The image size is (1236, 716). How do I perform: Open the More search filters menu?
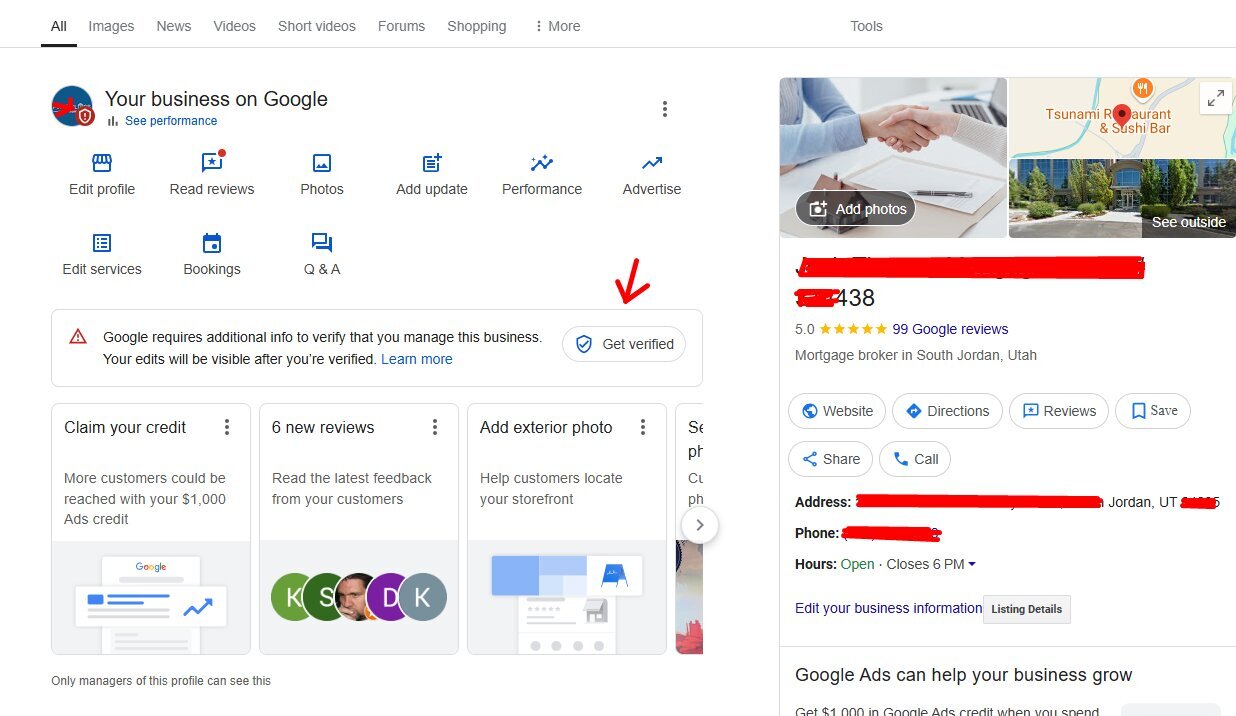[x=558, y=26]
